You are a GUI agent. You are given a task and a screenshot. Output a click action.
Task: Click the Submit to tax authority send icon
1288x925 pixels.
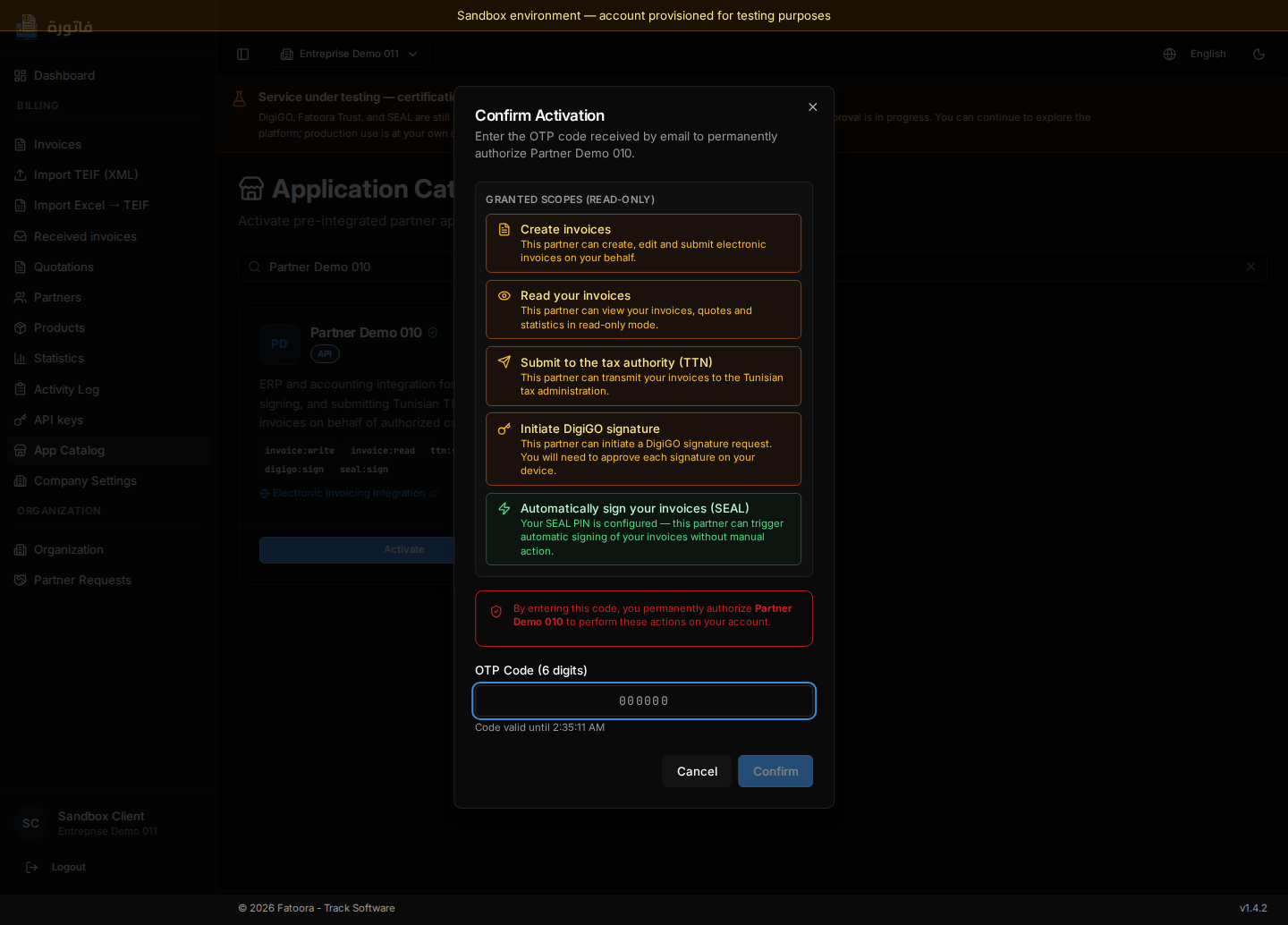click(x=504, y=362)
